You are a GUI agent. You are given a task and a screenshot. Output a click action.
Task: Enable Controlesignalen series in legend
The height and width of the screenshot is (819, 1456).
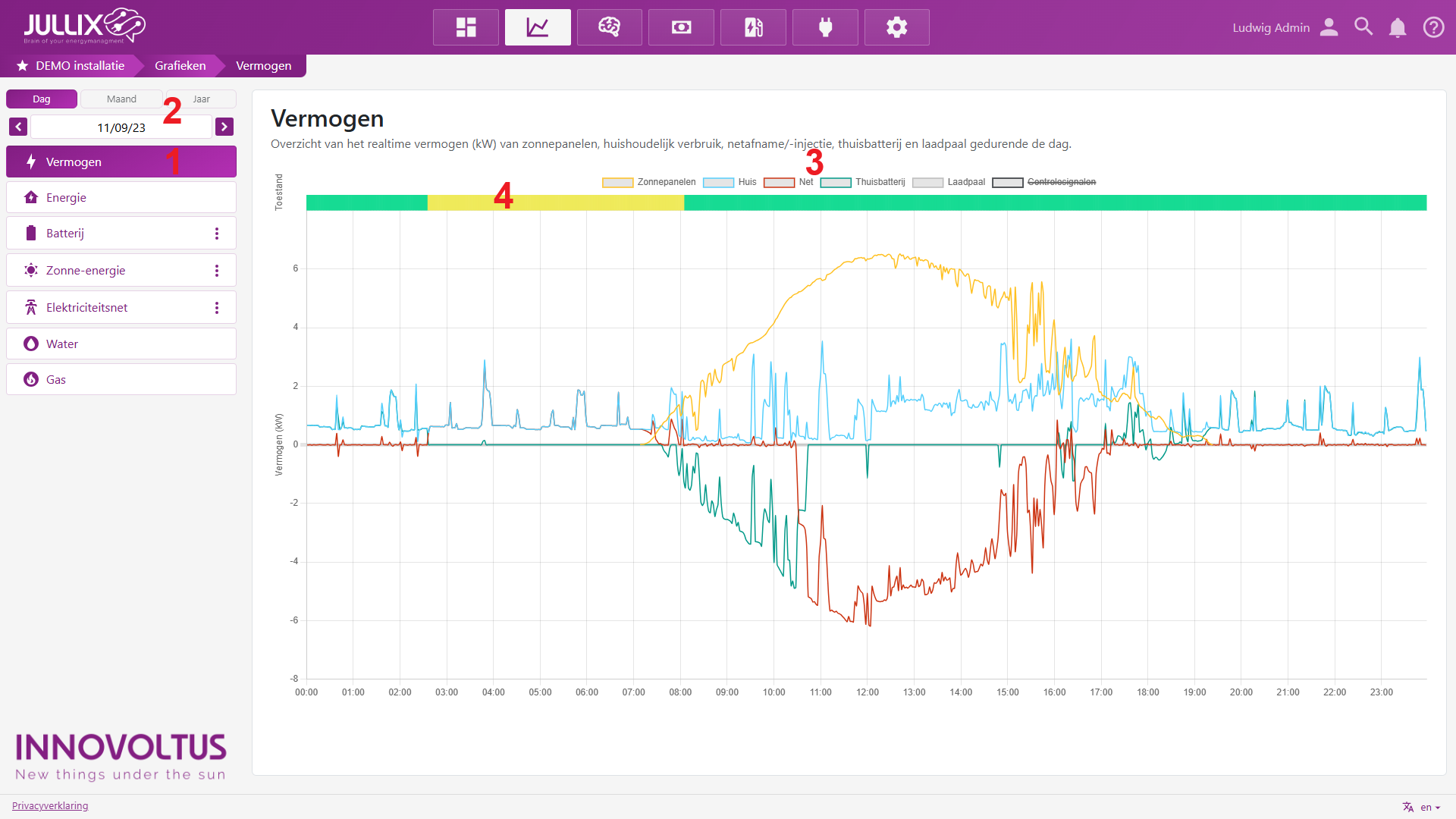click(1044, 182)
